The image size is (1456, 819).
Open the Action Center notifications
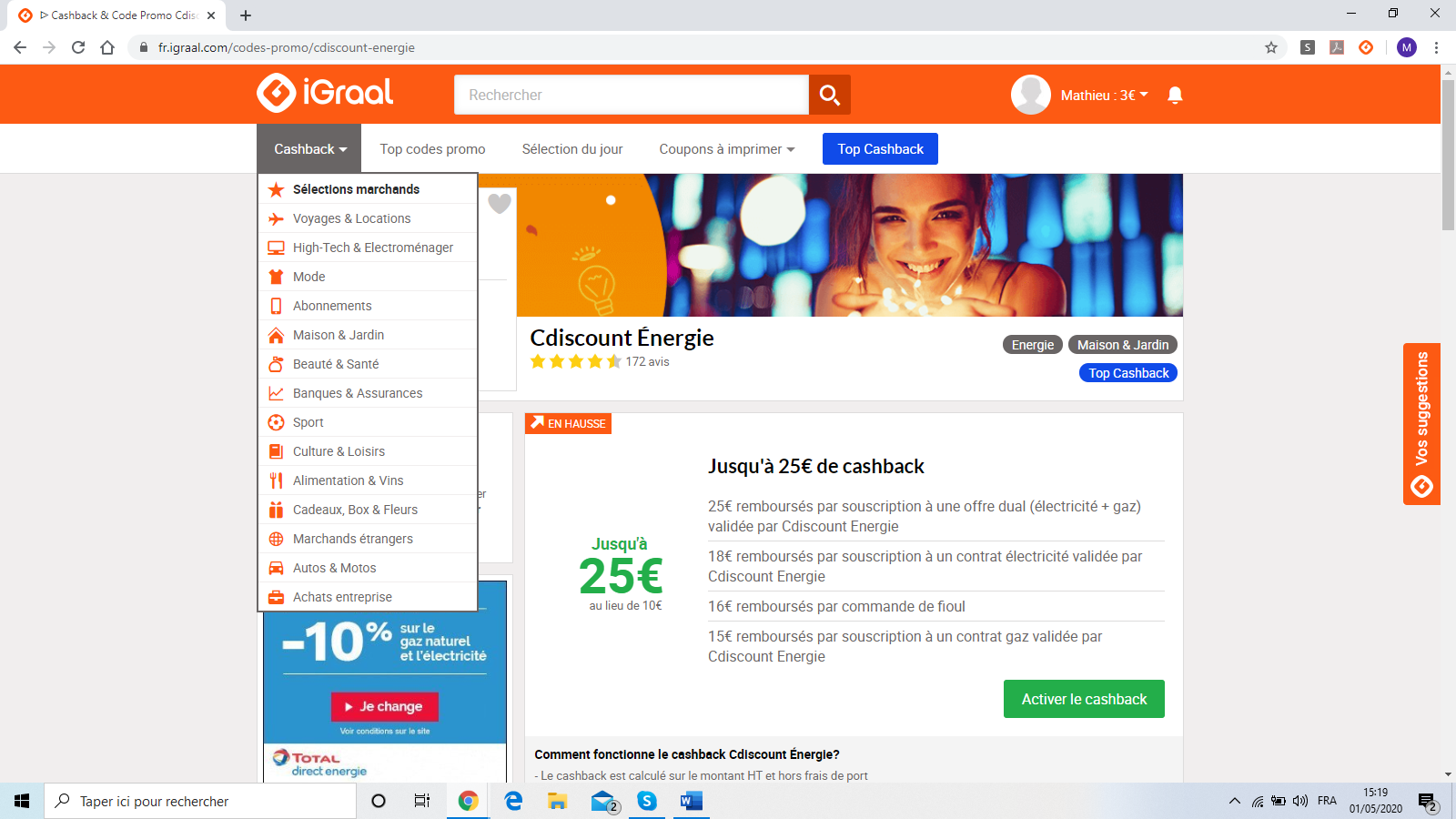pos(1428,802)
